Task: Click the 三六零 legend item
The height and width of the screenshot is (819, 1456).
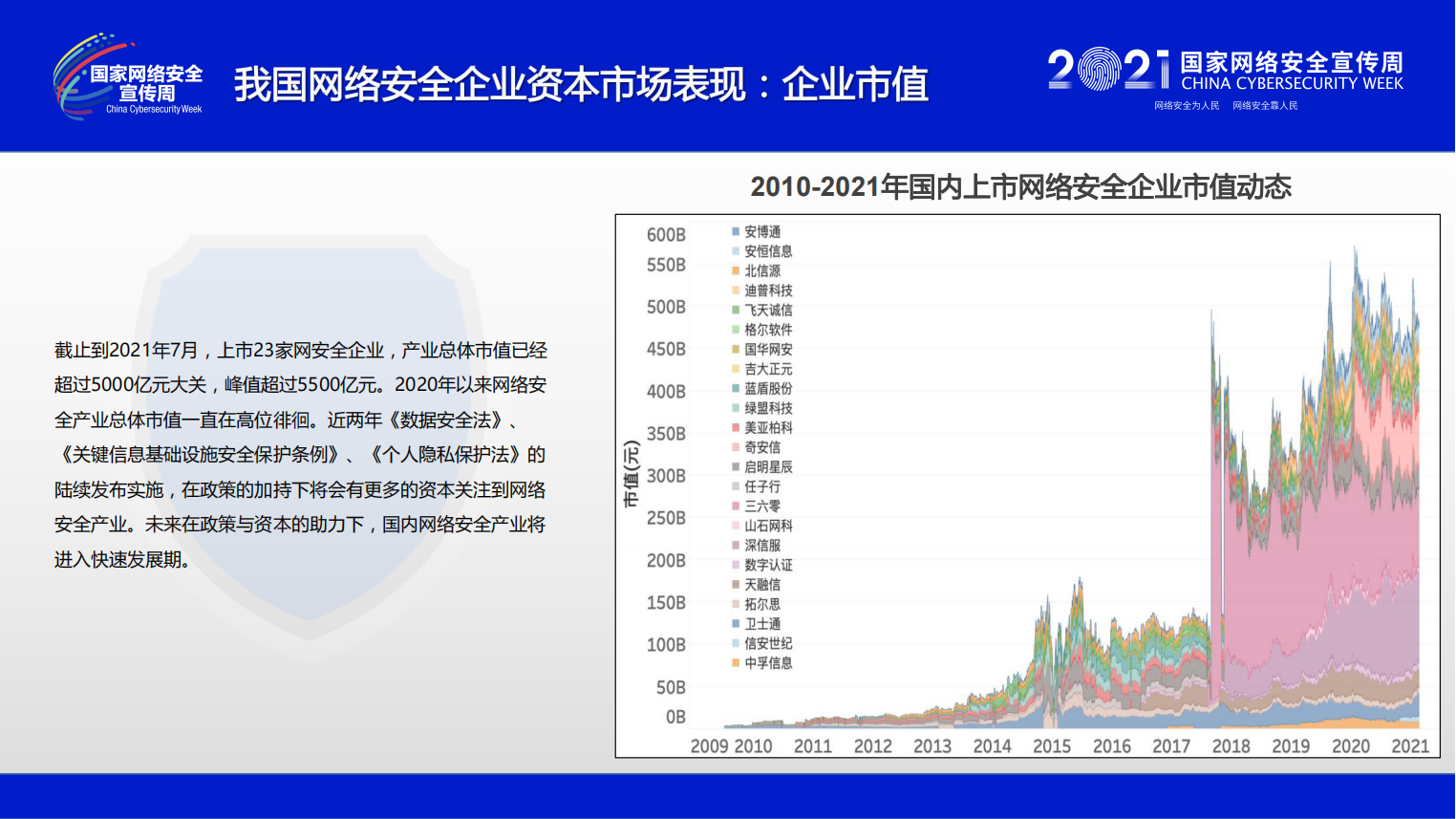Action: pos(761,506)
